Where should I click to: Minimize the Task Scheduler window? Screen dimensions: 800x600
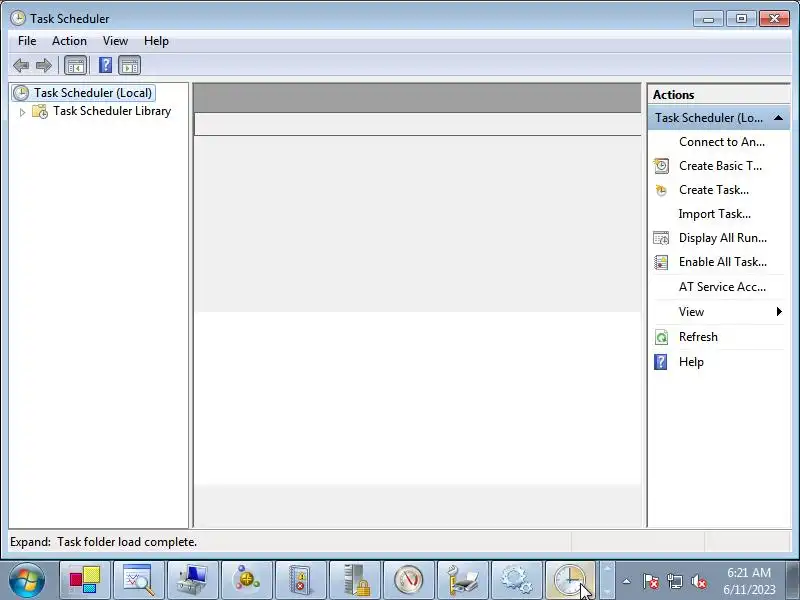click(x=708, y=19)
